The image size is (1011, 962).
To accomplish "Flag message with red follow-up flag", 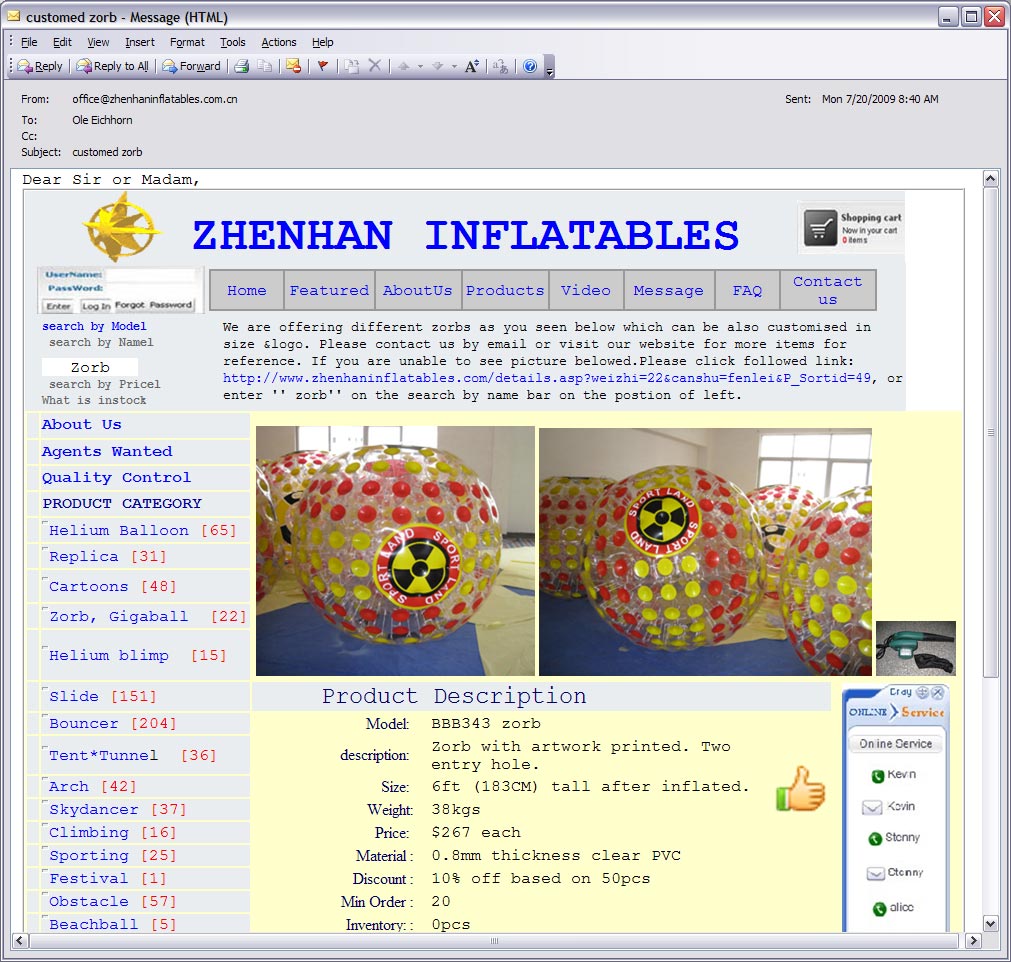I will (x=323, y=66).
